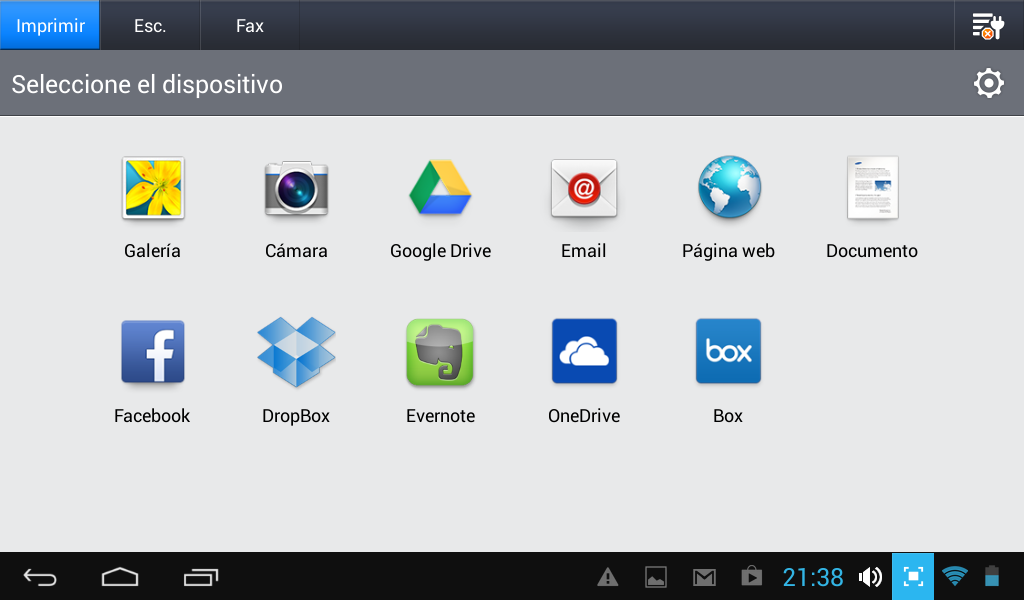
Task: Open the Box icon
Action: pyautogui.click(x=728, y=351)
